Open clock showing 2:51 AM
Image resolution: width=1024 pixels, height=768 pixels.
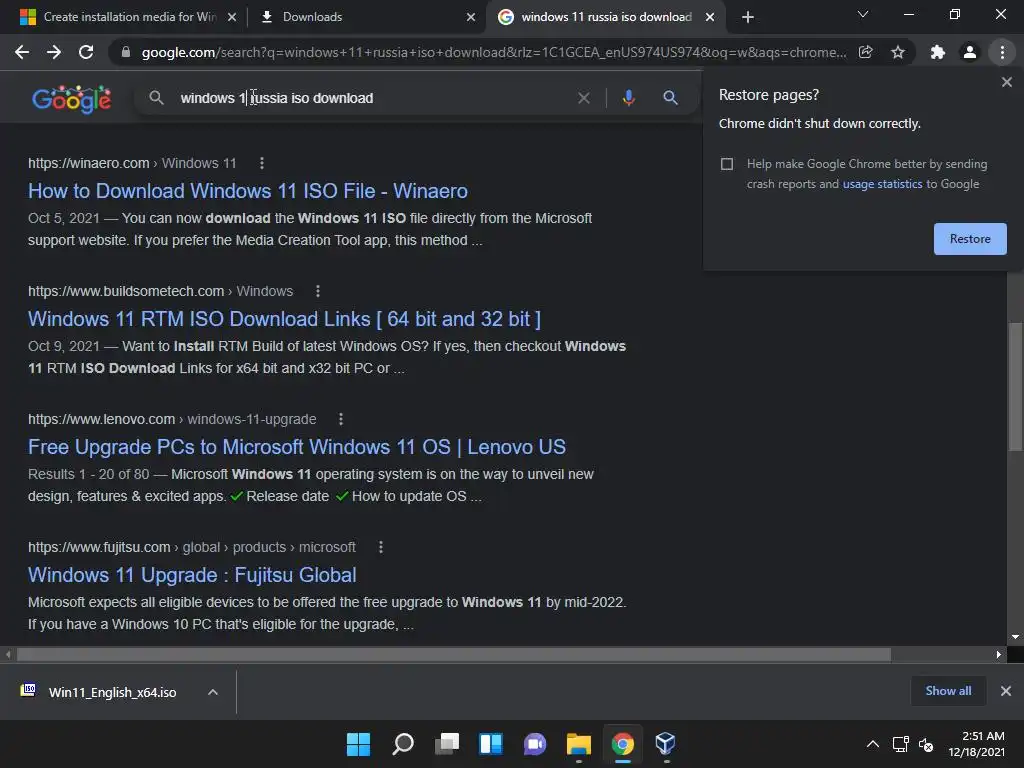(x=977, y=744)
